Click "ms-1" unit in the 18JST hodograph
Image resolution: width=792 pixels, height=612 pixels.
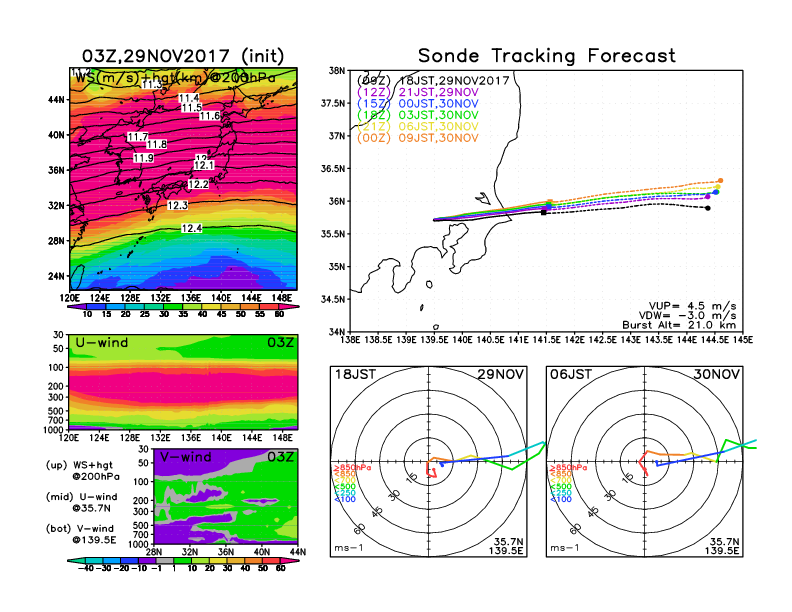349,548
